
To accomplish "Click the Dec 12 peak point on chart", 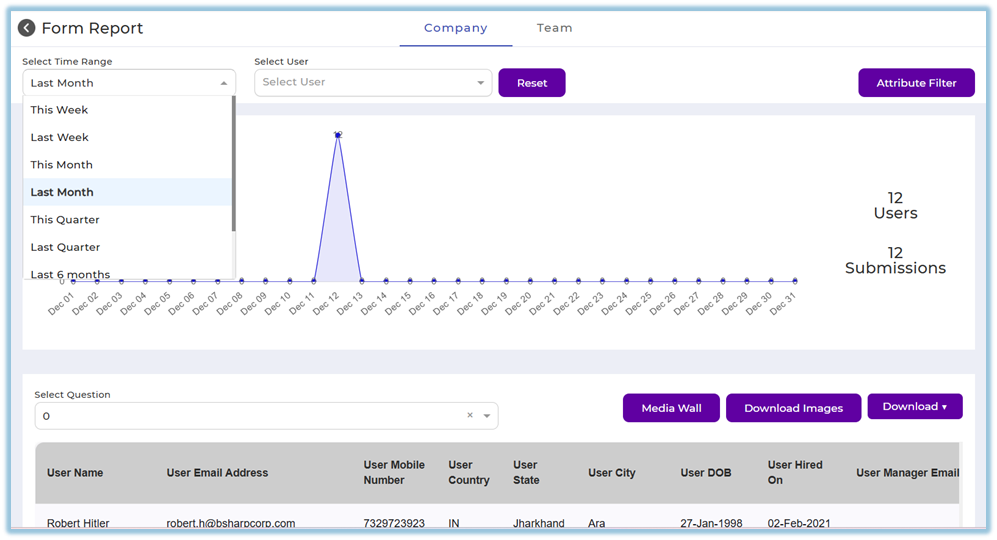I will pos(338,134).
